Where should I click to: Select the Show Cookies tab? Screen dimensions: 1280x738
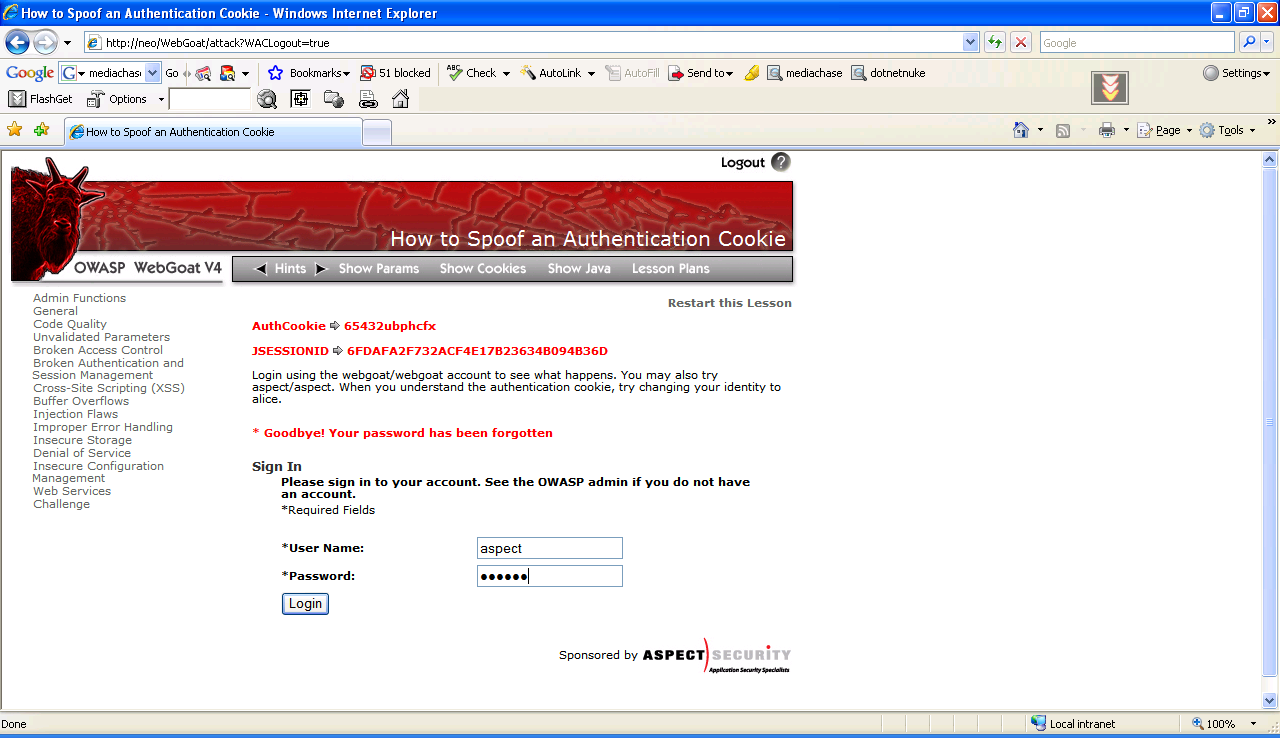coord(483,268)
